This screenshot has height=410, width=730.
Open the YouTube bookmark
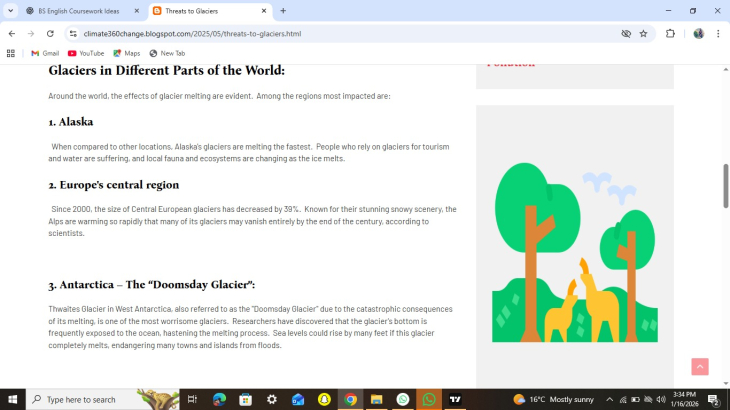click(86, 53)
